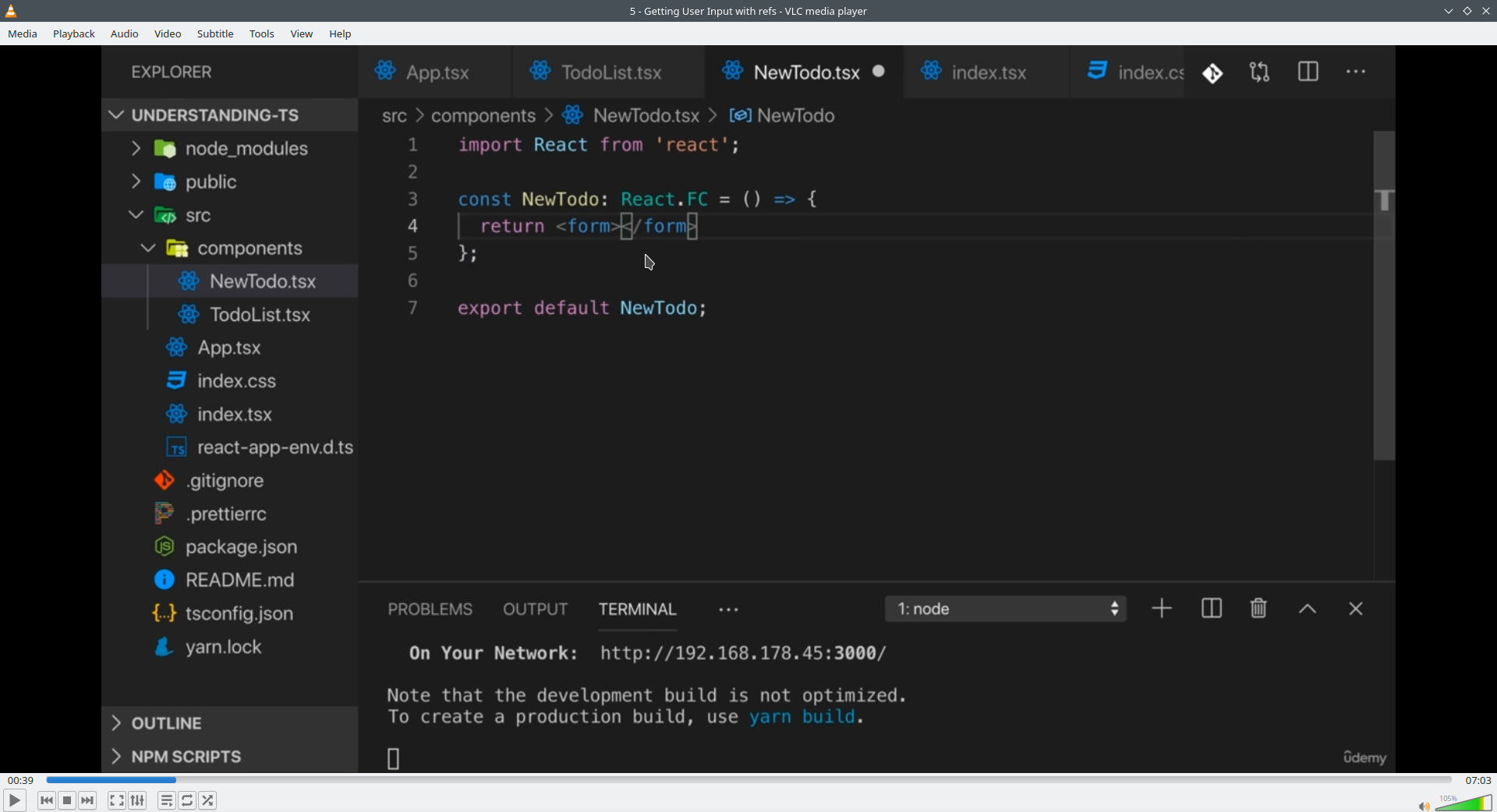Maximize the panel with the chevron up
Screen dimensions: 1497x812
point(1308,609)
